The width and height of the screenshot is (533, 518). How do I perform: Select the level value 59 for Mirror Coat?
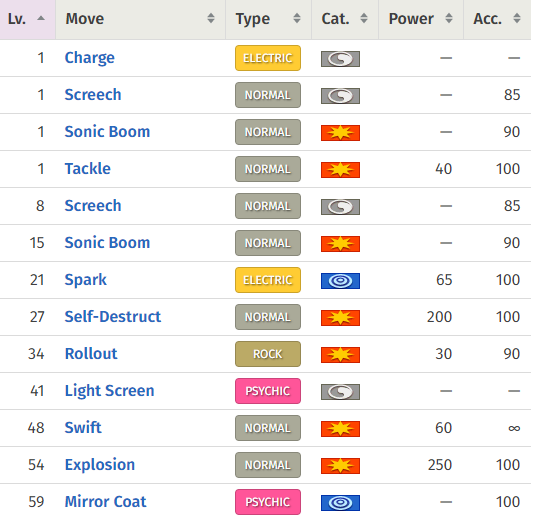36,502
